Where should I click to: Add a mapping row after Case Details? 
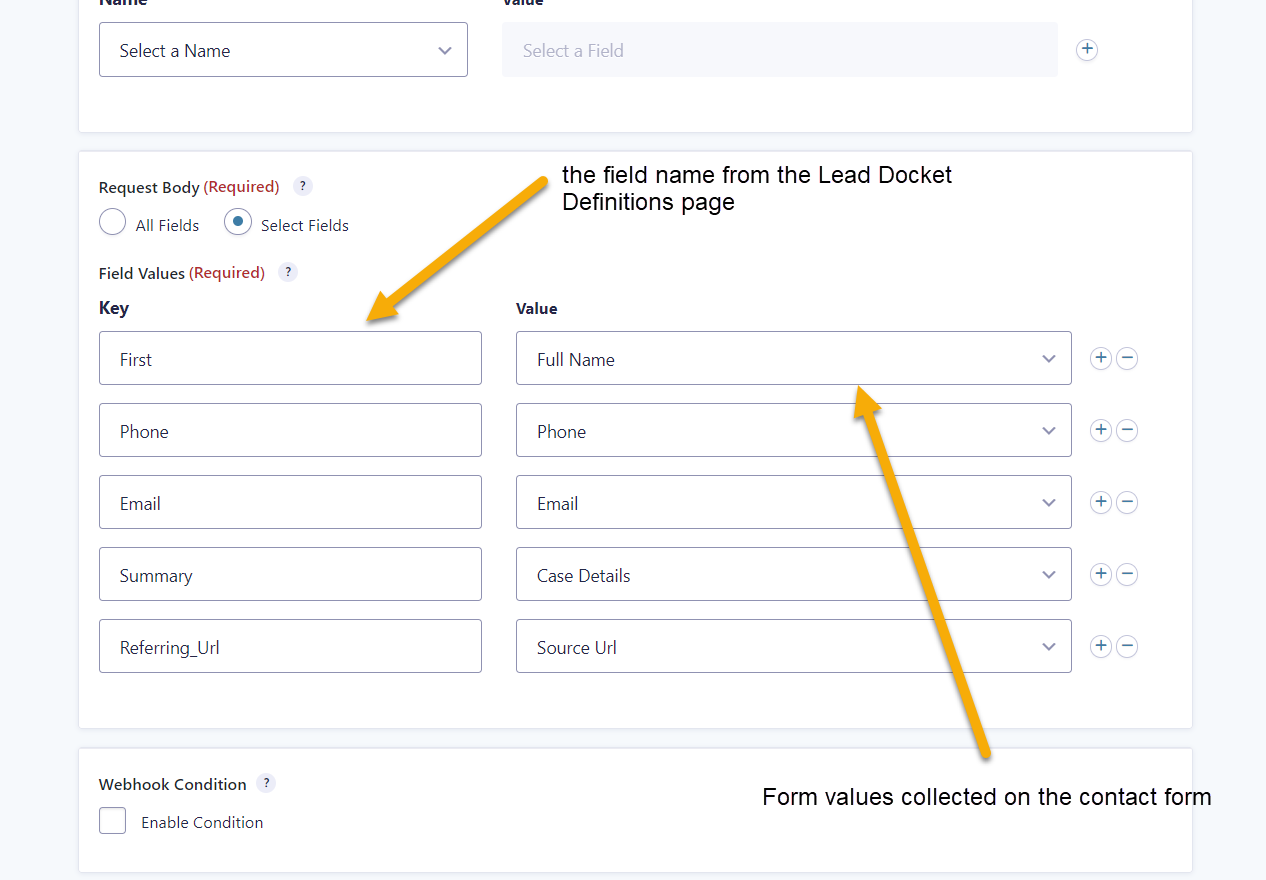click(x=1100, y=574)
